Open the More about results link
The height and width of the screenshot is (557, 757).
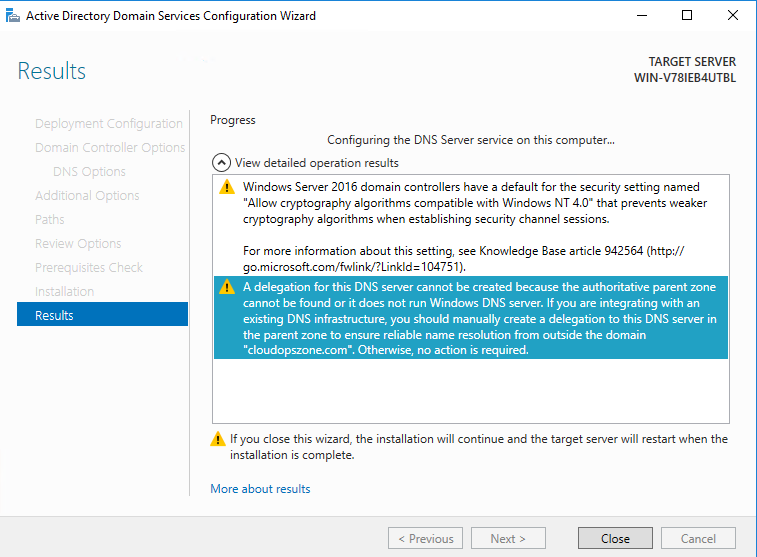(260, 488)
